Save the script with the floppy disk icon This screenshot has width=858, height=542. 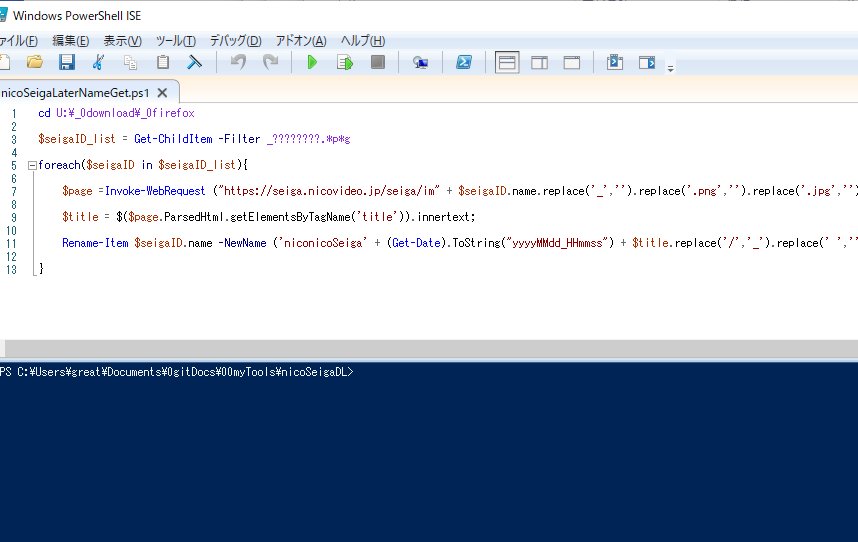pos(67,62)
